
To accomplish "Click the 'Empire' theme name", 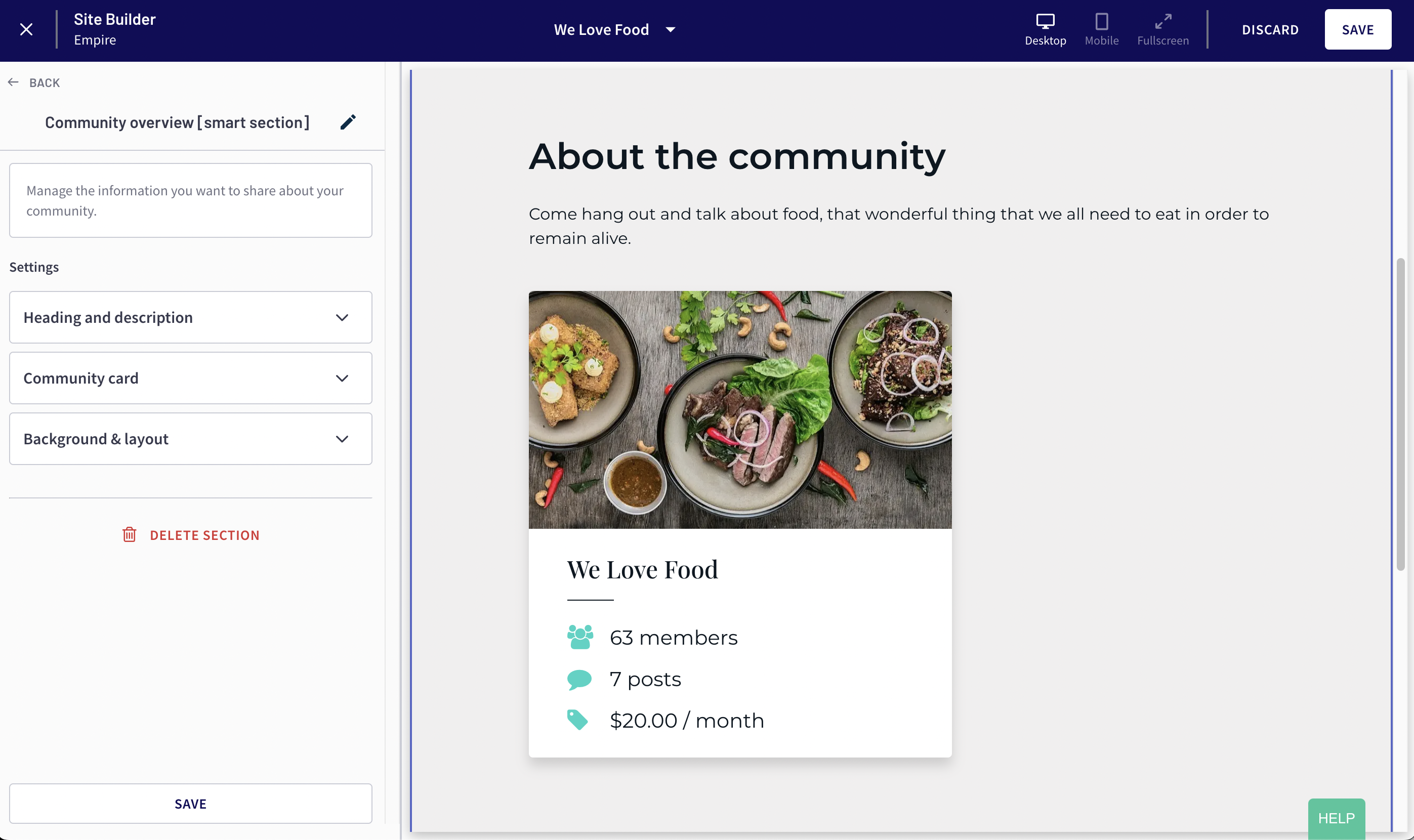I will (95, 39).
